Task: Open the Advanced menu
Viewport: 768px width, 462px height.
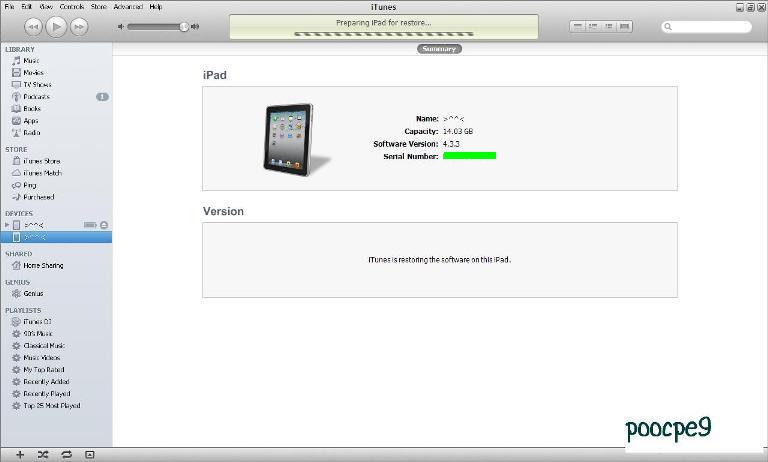Action: click(x=128, y=7)
